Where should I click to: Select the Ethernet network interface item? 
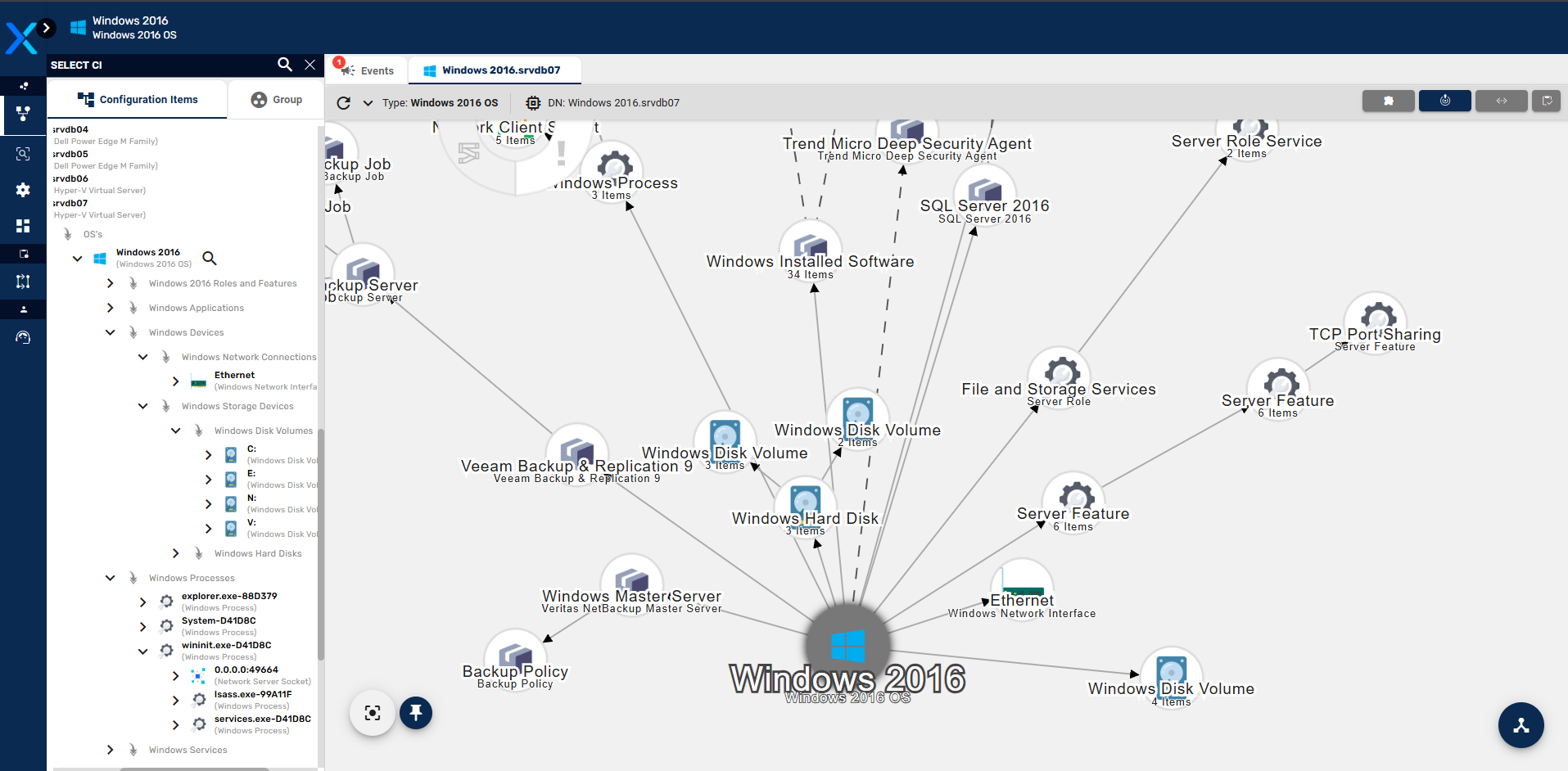tap(234, 376)
